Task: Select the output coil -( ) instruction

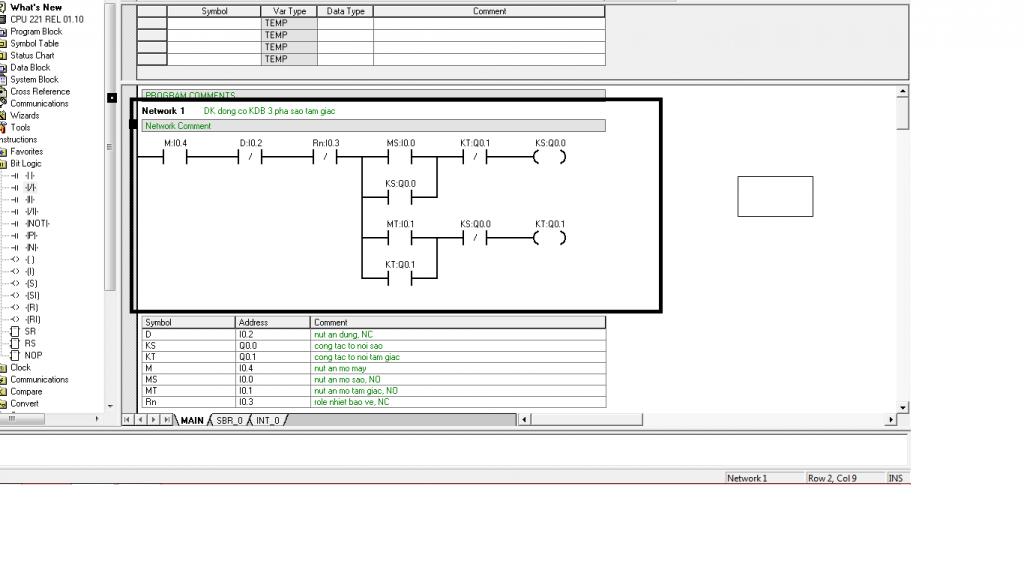Action: click(30, 259)
